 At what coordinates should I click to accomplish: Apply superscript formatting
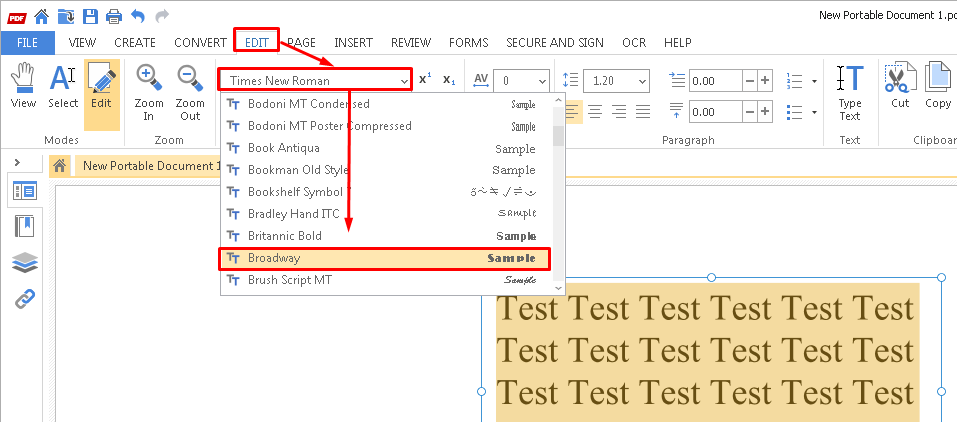[x=425, y=79]
